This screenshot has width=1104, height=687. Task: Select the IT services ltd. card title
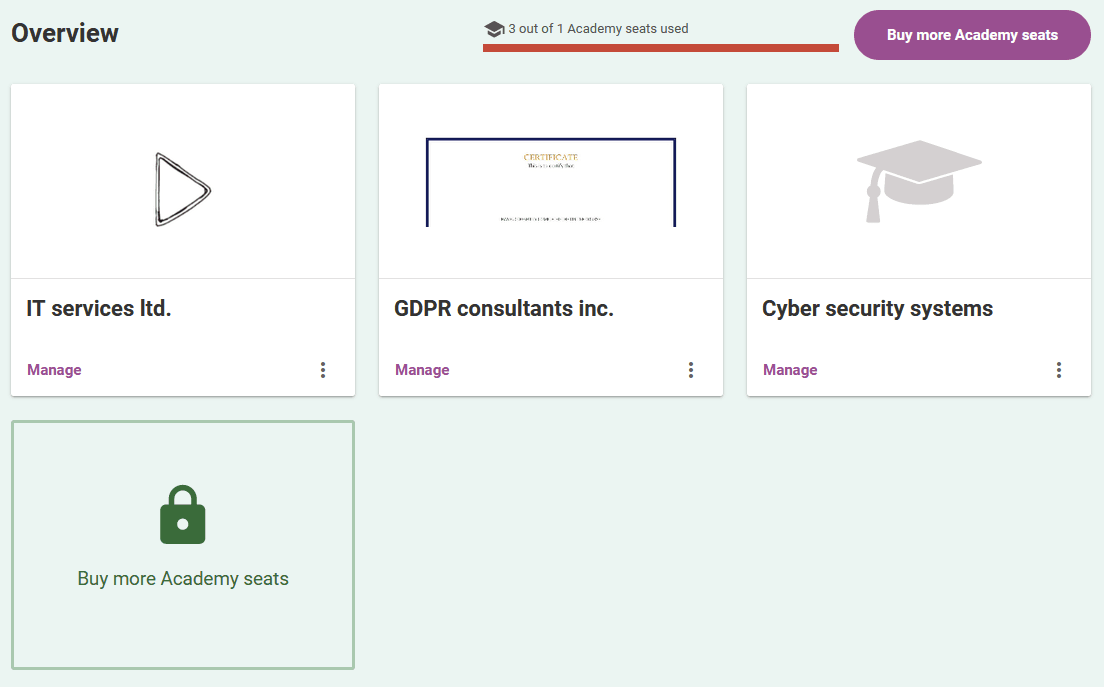(99, 309)
